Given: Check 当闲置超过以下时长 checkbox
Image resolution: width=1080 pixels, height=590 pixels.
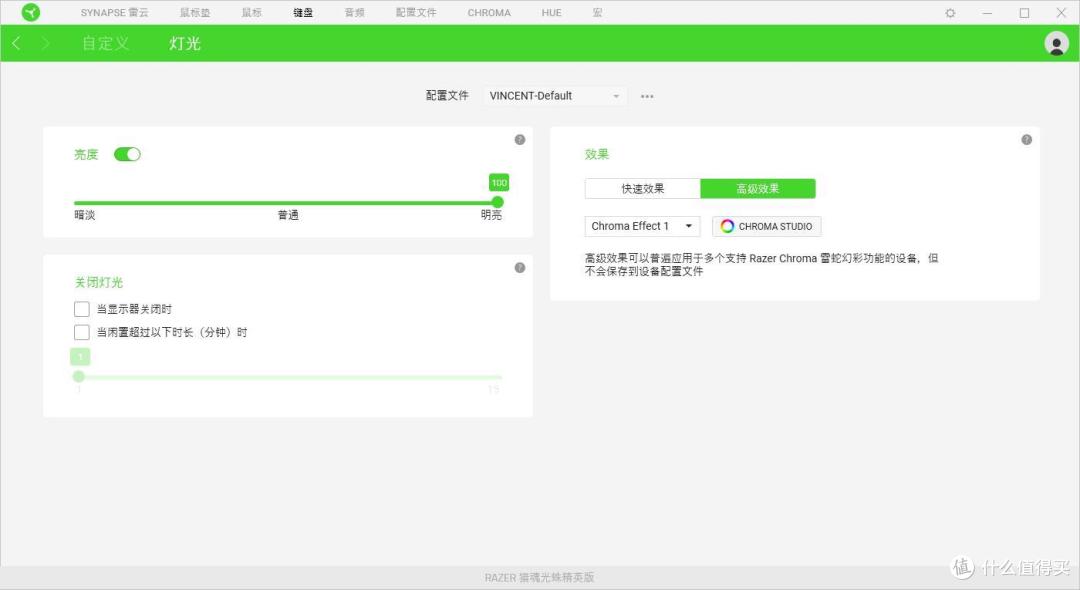Looking at the screenshot, I should click(x=81, y=333).
